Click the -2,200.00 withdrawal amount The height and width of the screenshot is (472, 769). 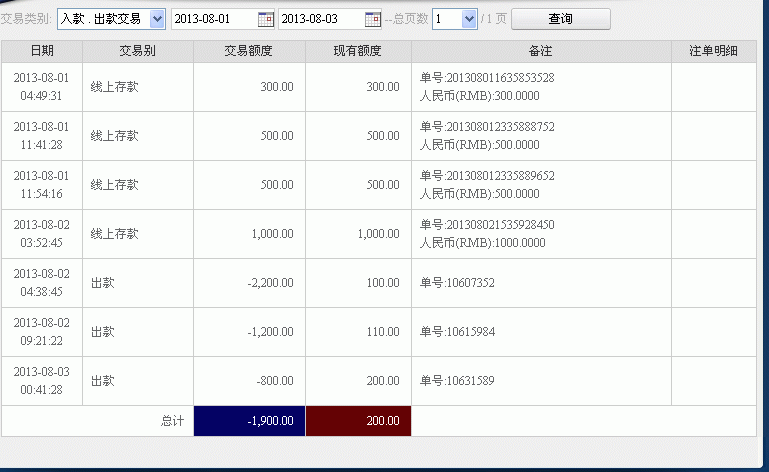click(x=270, y=283)
